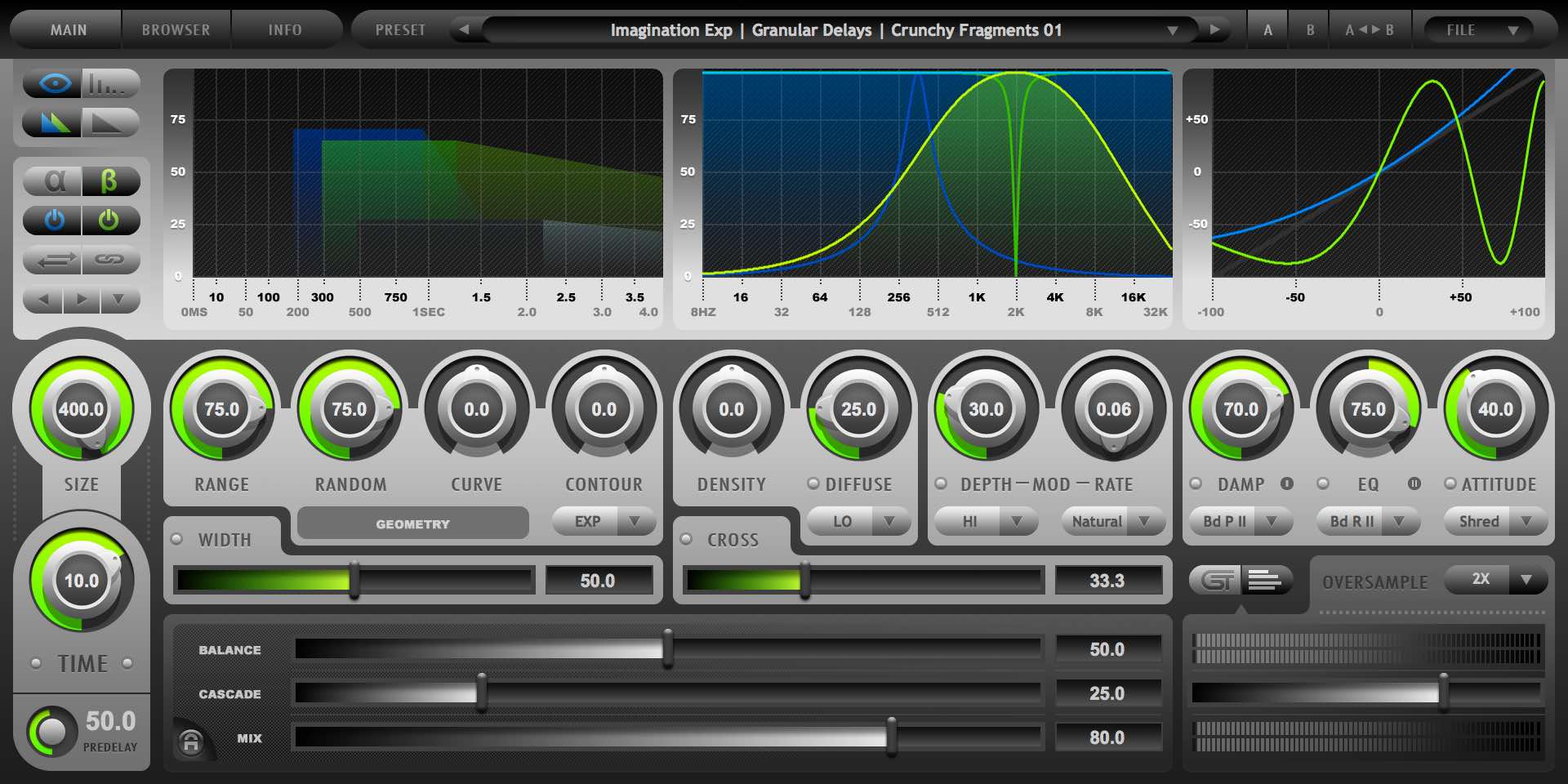
Task: Click the chain link icon
Action: point(110,260)
